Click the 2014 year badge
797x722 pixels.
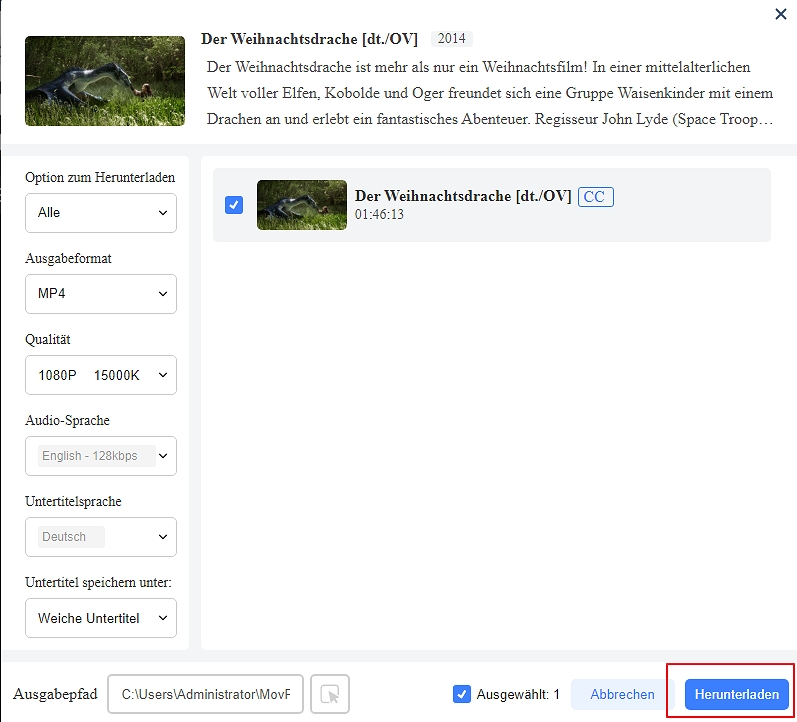point(452,39)
